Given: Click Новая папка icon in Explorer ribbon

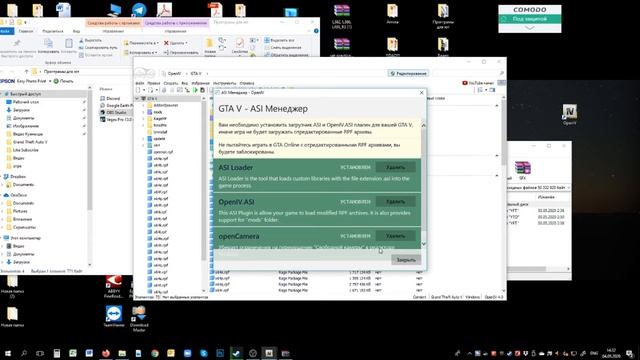Looking at the screenshot, I should [x=210, y=48].
